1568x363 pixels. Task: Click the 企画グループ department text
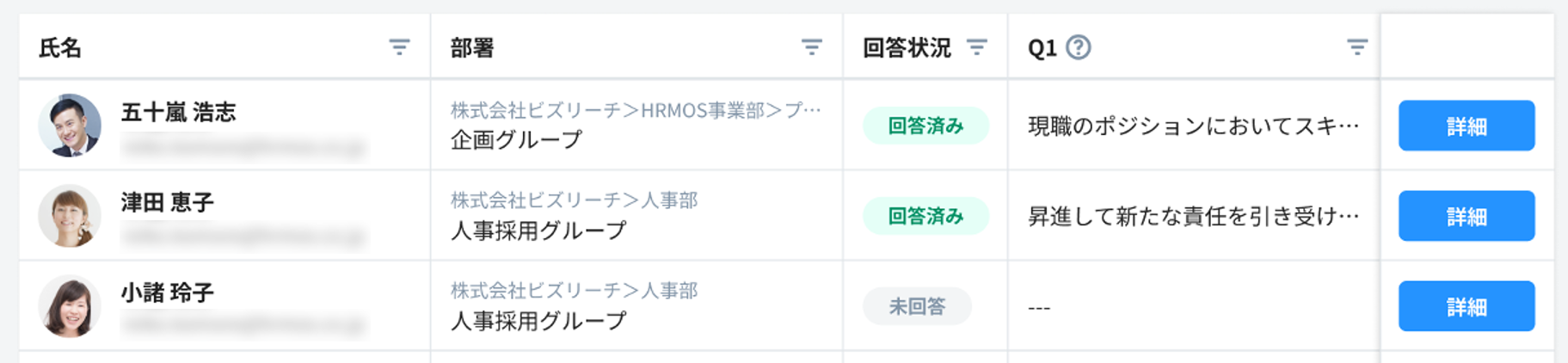[x=516, y=139]
